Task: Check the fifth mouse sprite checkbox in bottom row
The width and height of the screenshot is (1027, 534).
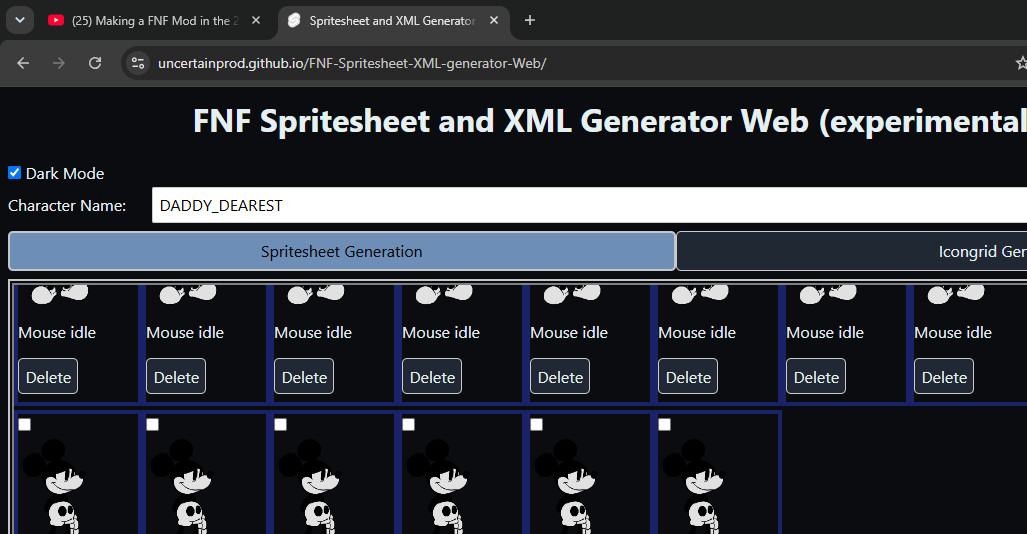Action: click(x=536, y=425)
